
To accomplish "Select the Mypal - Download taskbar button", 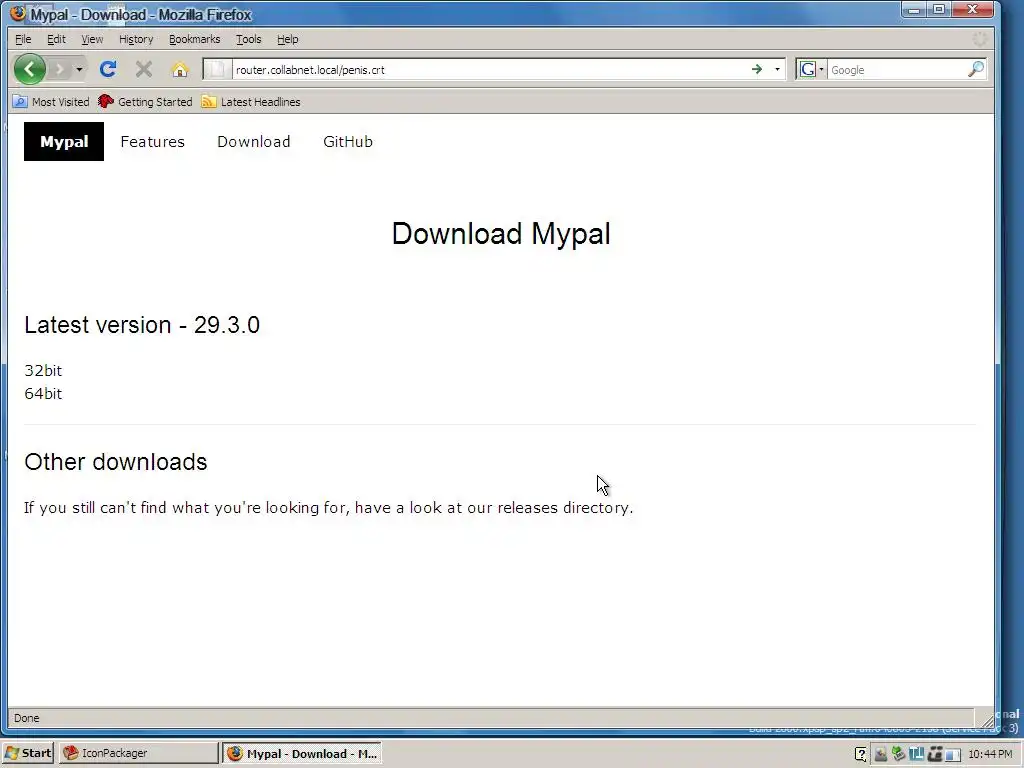I will click(x=302, y=754).
